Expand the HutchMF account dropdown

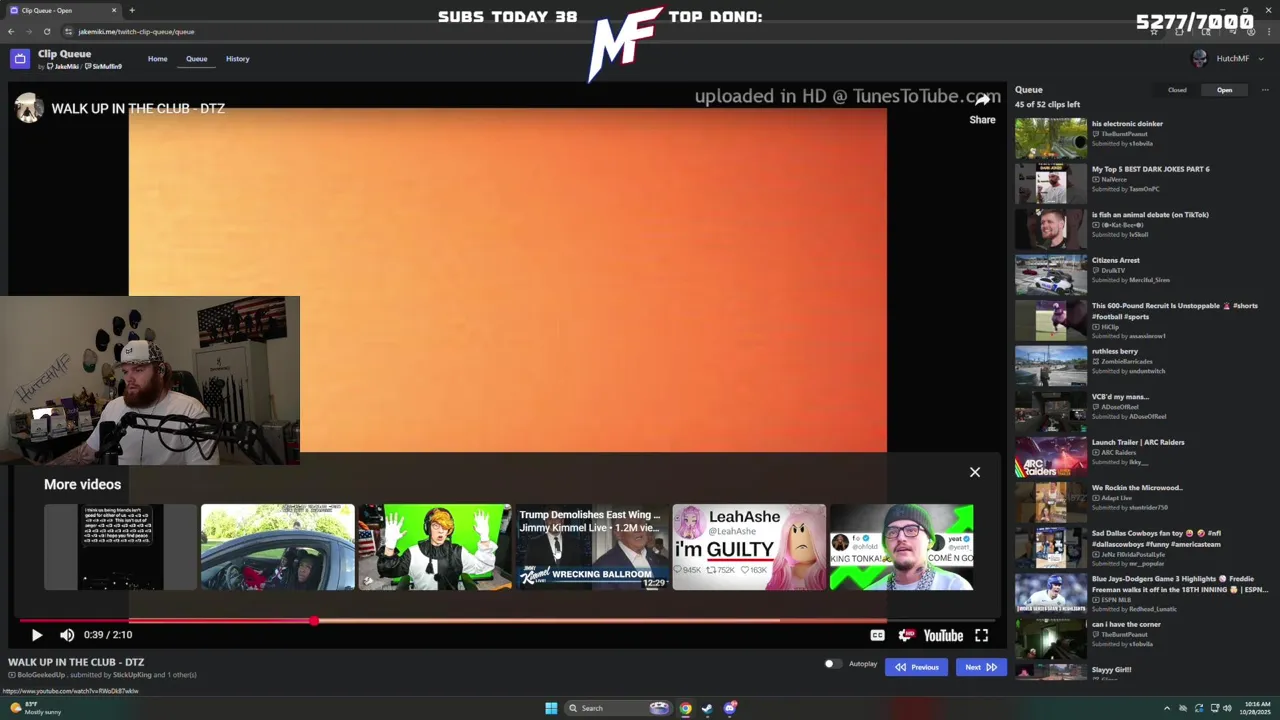pos(1228,59)
